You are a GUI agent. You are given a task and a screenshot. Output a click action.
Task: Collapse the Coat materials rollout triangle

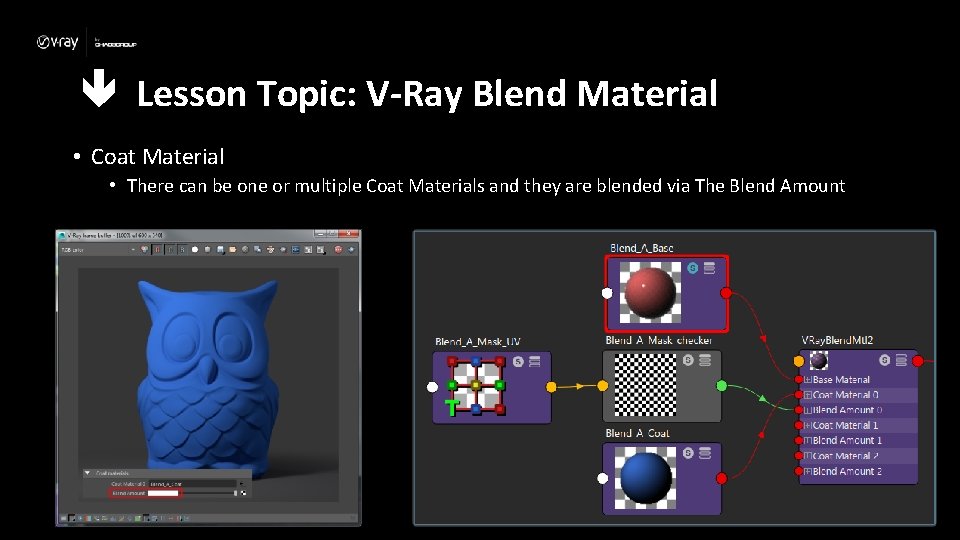(x=88, y=473)
